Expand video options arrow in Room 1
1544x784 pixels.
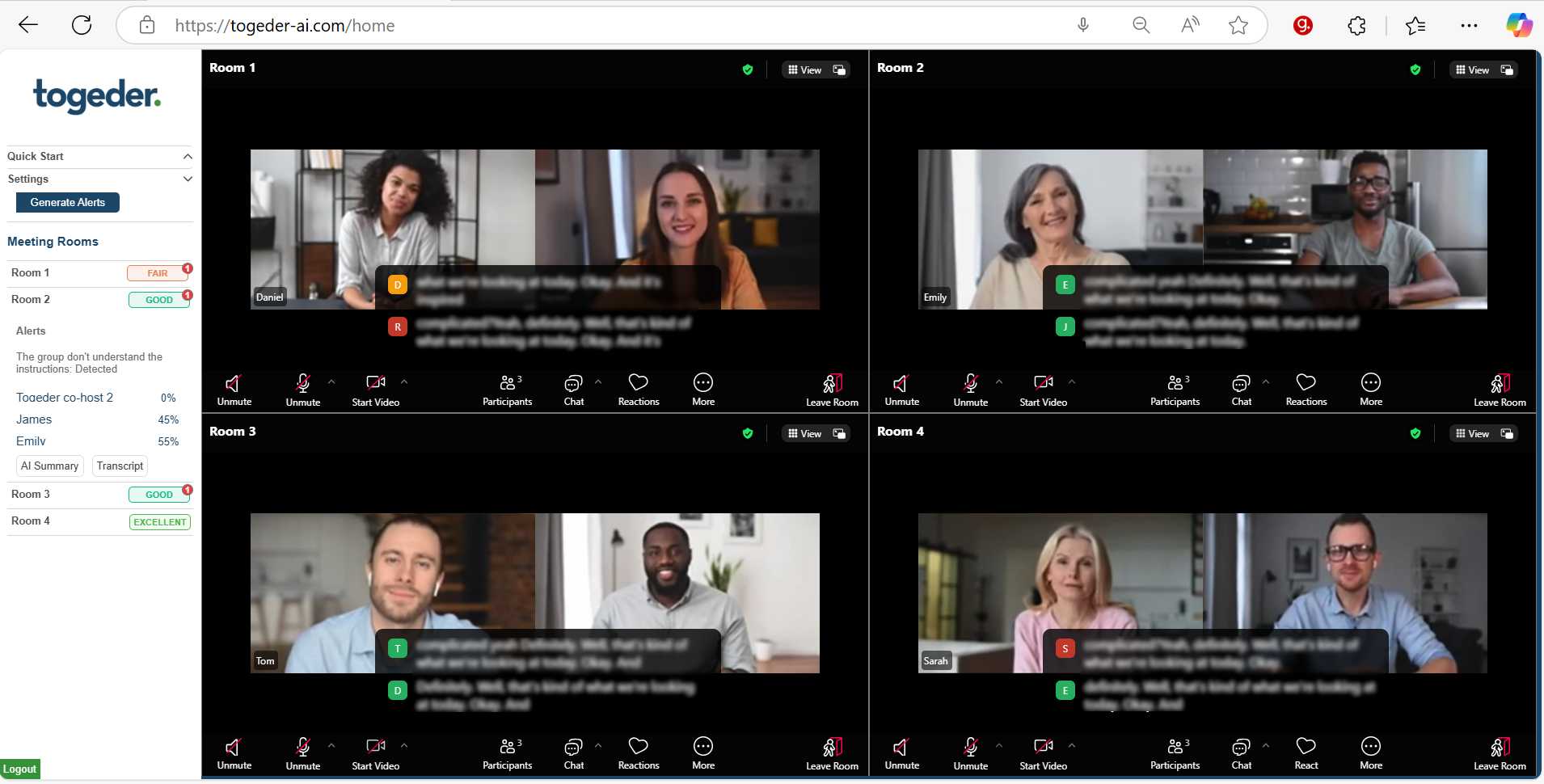(x=404, y=381)
